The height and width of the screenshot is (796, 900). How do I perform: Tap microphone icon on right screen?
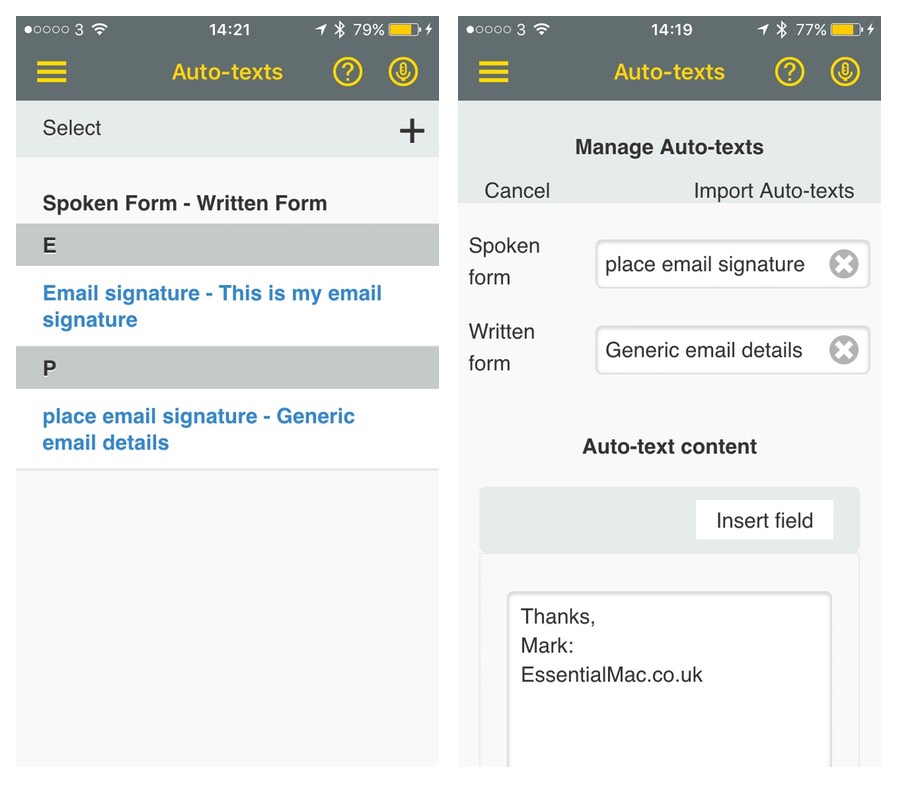click(x=845, y=72)
